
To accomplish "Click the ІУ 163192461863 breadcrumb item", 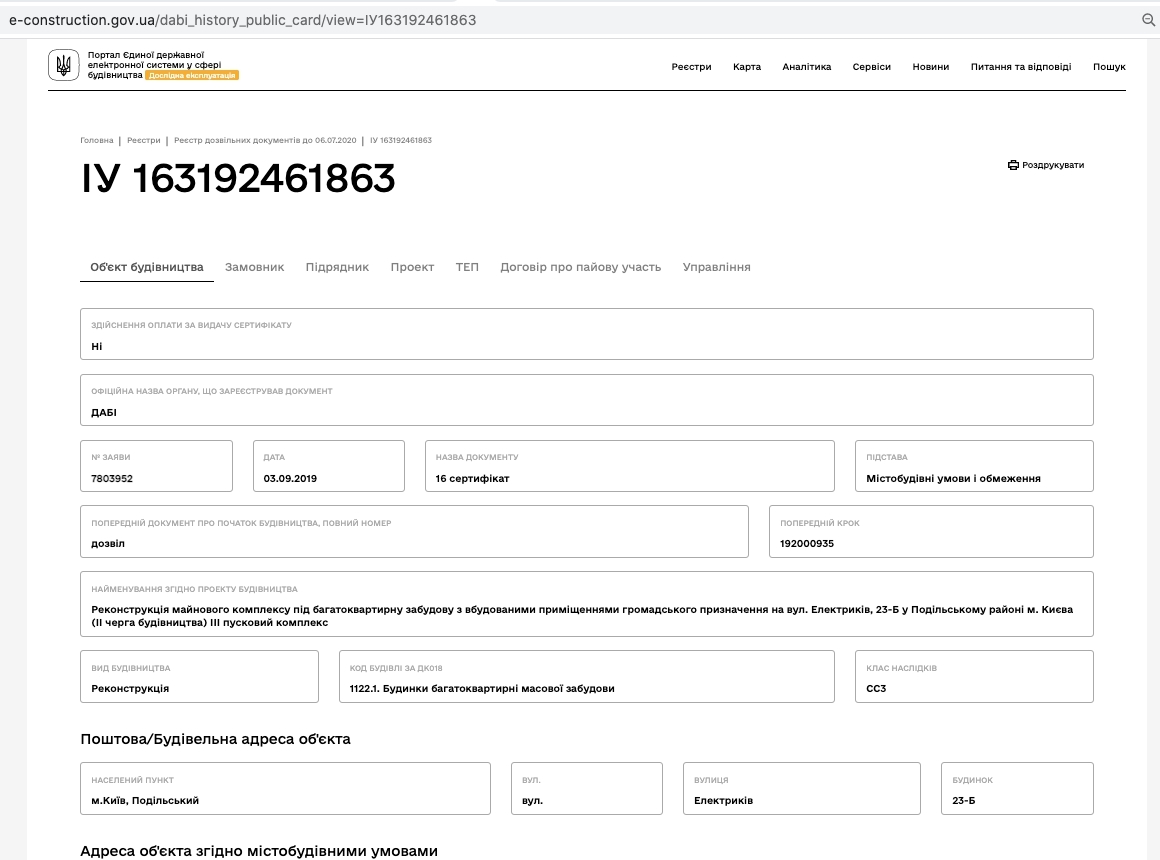I will pos(401,140).
